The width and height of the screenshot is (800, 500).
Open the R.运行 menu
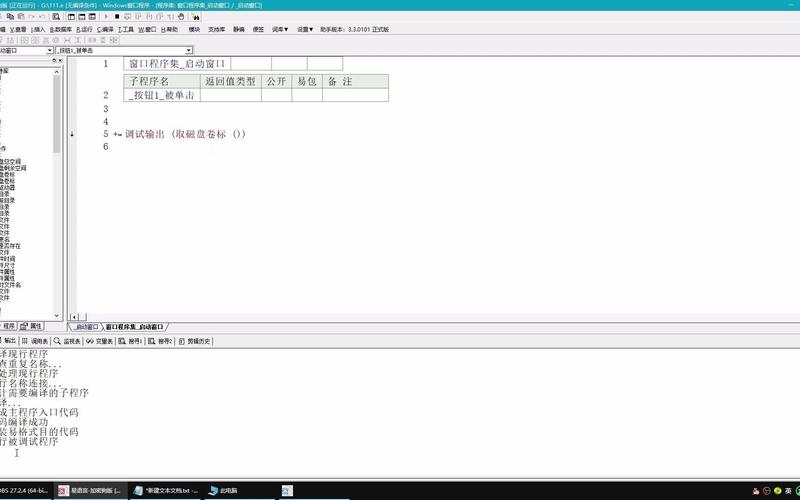(x=84, y=30)
